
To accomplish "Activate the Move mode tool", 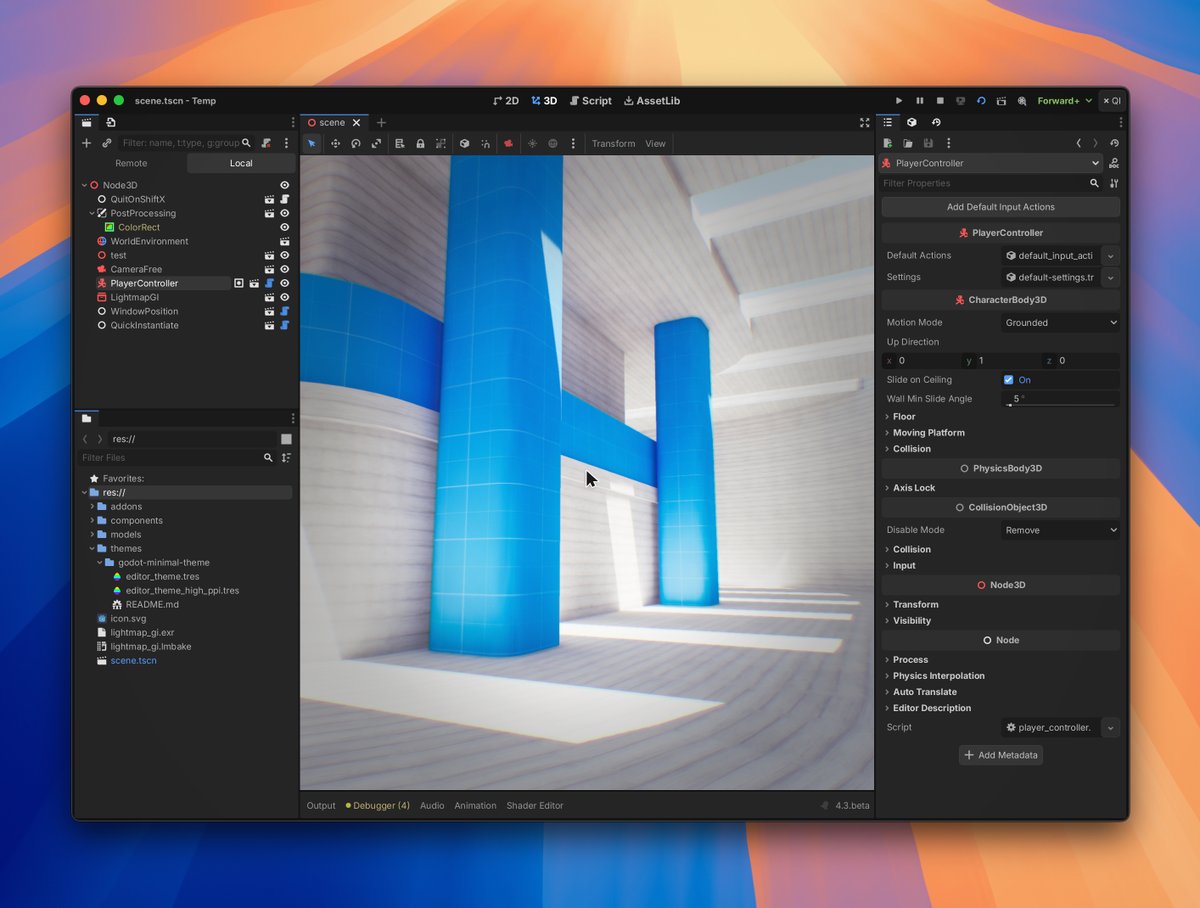I will point(335,144).
